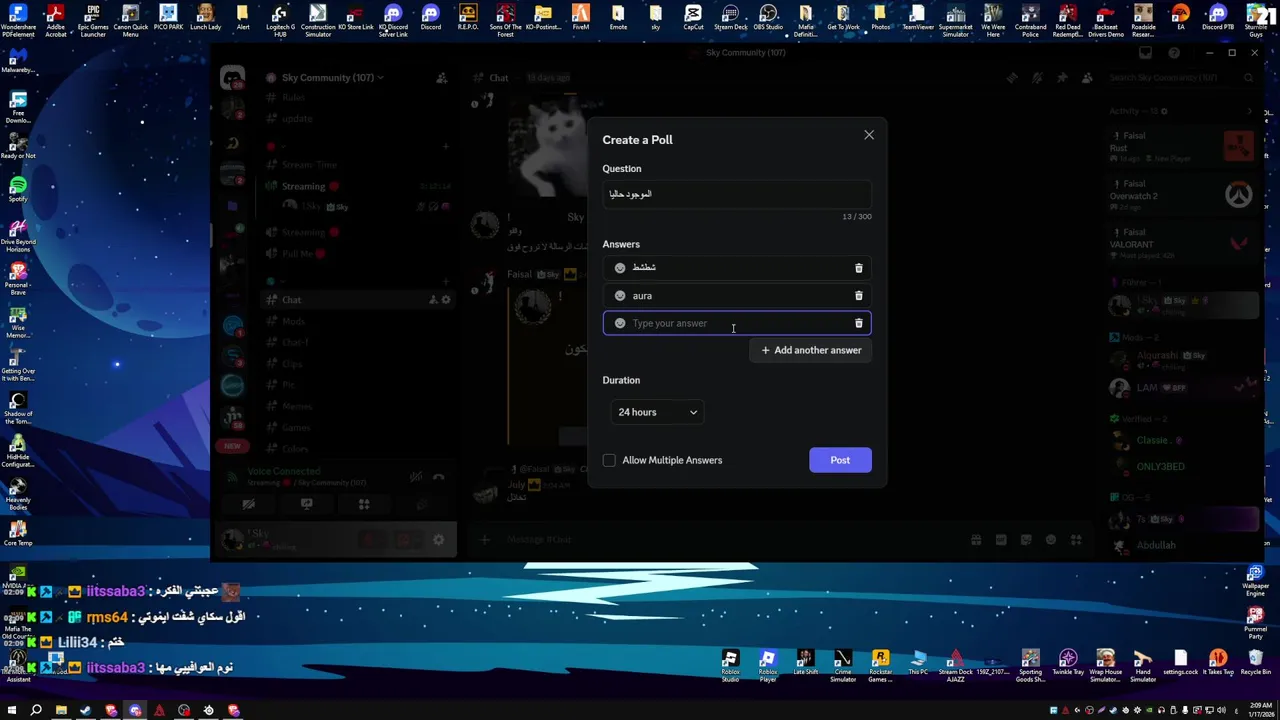Select the CapCut desktop icon
The height and width of the screenshot is (720, 1280).
tap(693, 18)
